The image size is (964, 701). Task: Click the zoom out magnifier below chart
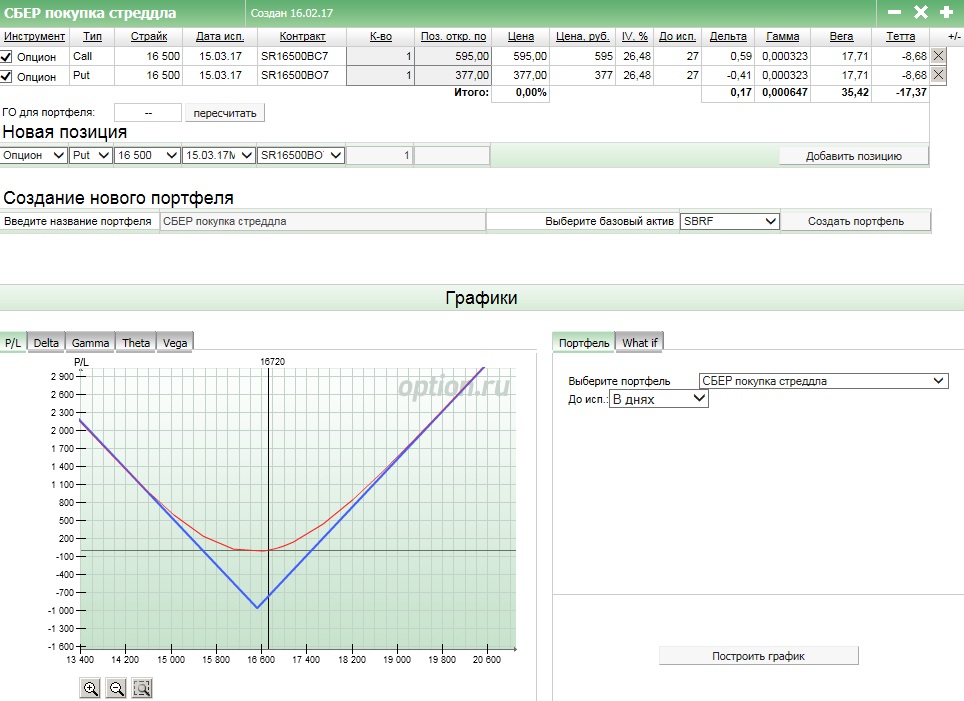pyautogui.click(x=116, y=688)
